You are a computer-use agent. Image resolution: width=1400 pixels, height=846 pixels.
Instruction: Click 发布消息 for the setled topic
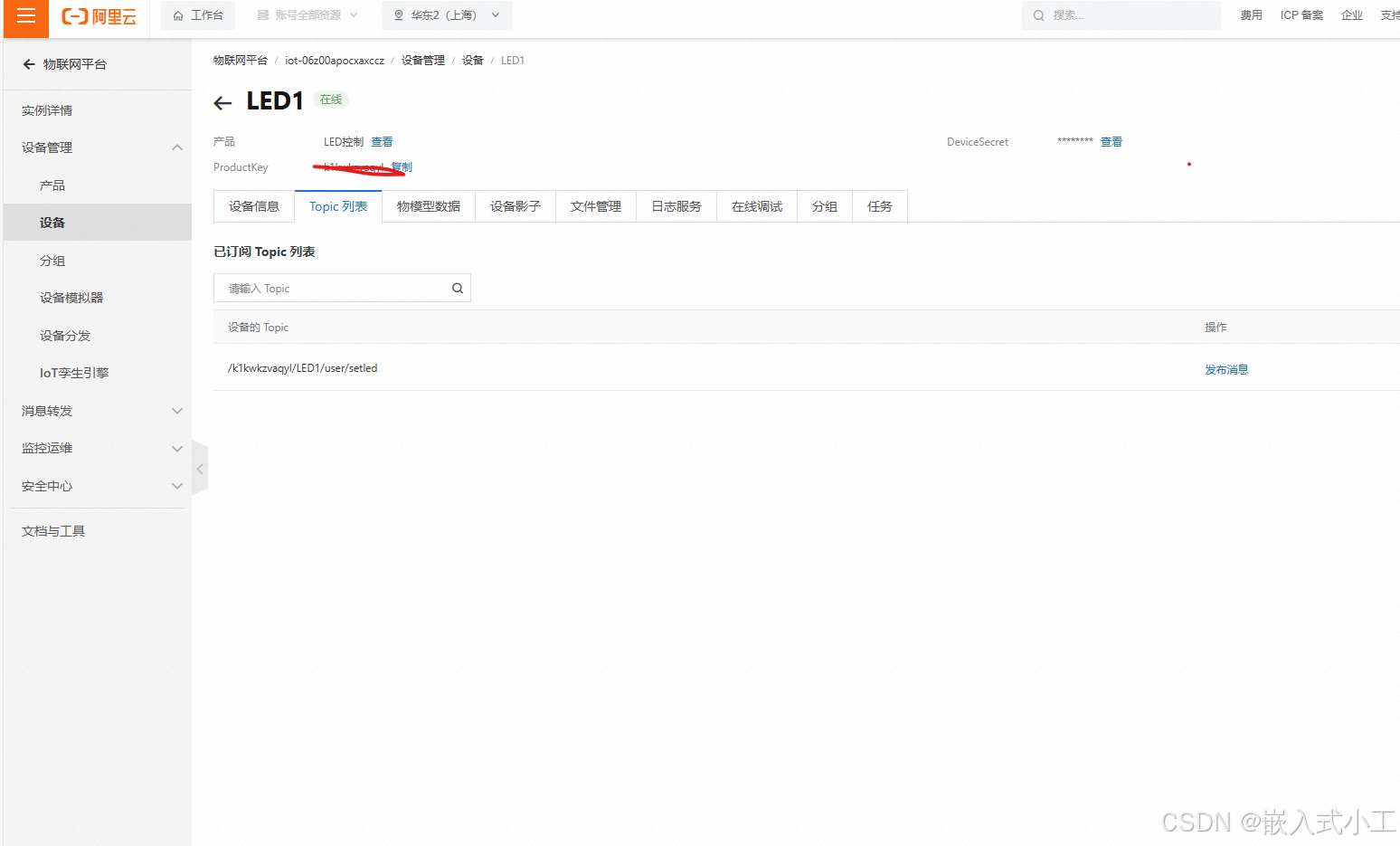(x=1226, y=368)
